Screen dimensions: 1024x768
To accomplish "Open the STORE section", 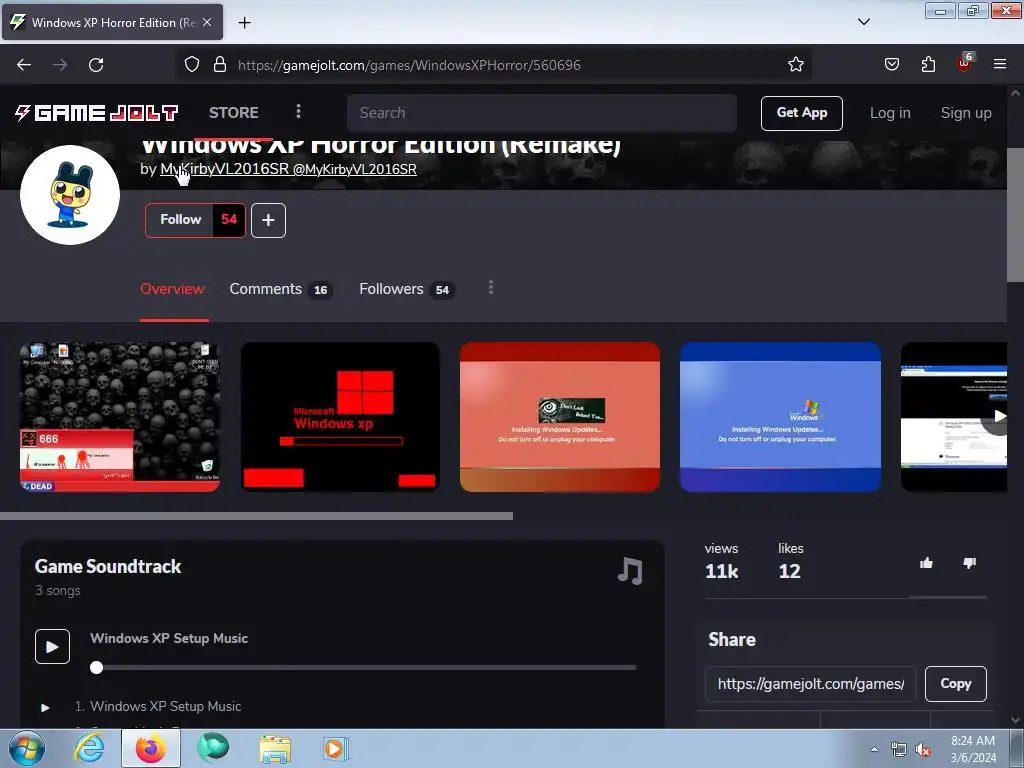I will [x=234, y=113].
